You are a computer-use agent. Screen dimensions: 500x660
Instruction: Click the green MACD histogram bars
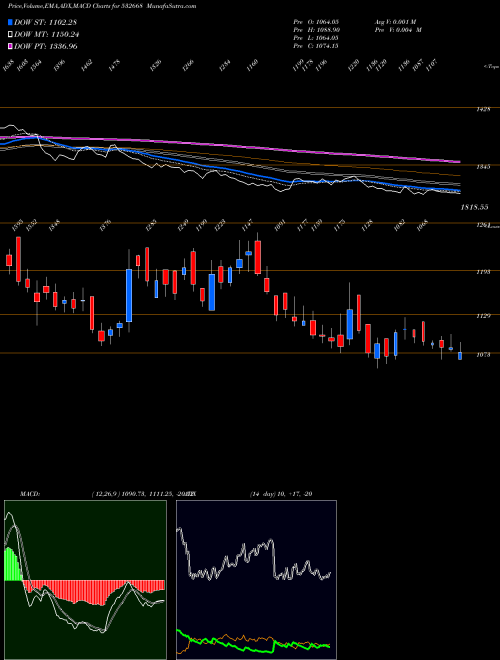coord(13,565)
